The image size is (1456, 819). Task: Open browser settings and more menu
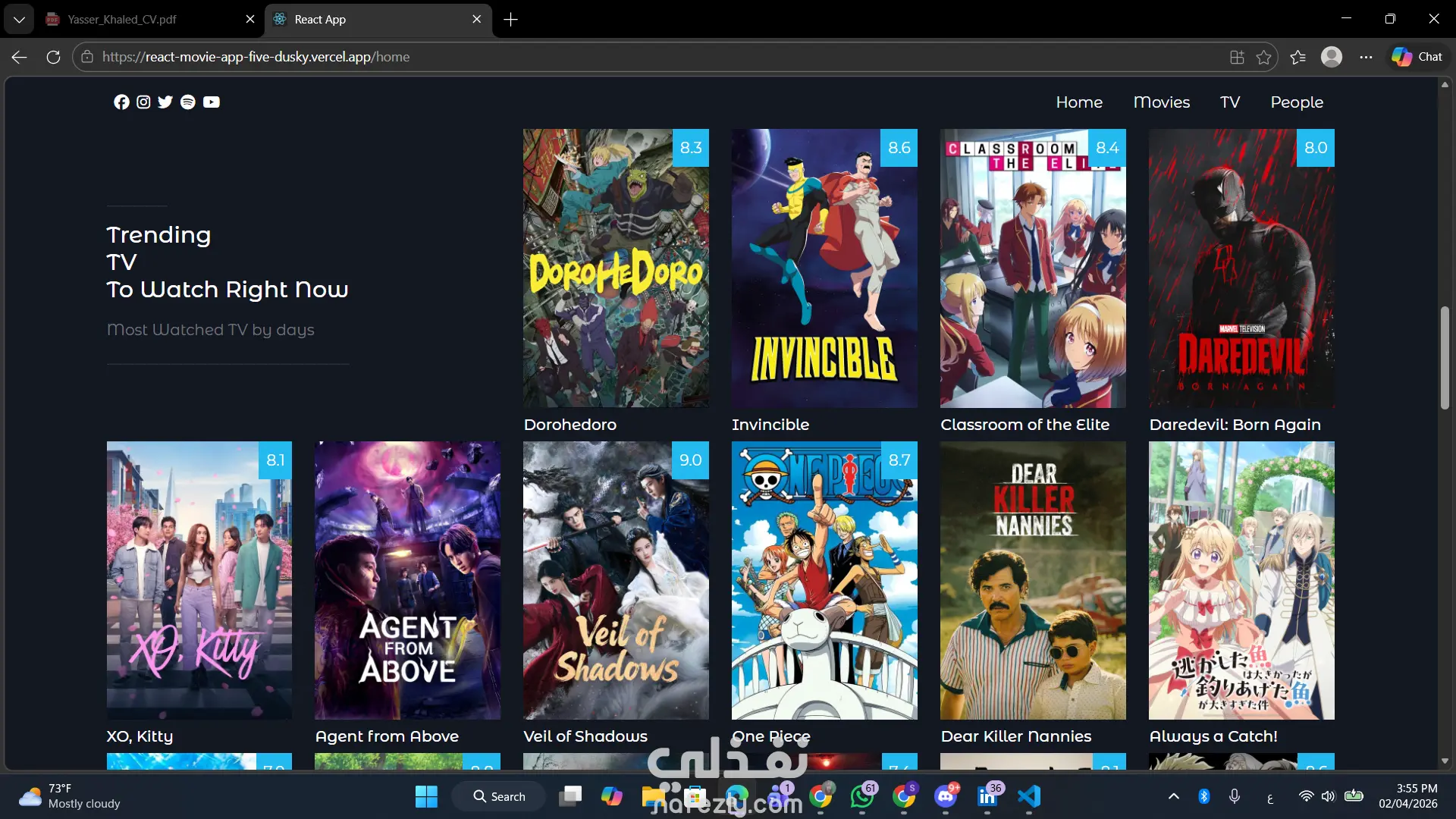[1366, 57]
